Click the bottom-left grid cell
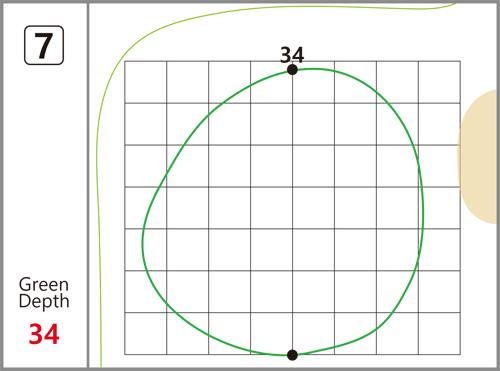 coord(146,333)
